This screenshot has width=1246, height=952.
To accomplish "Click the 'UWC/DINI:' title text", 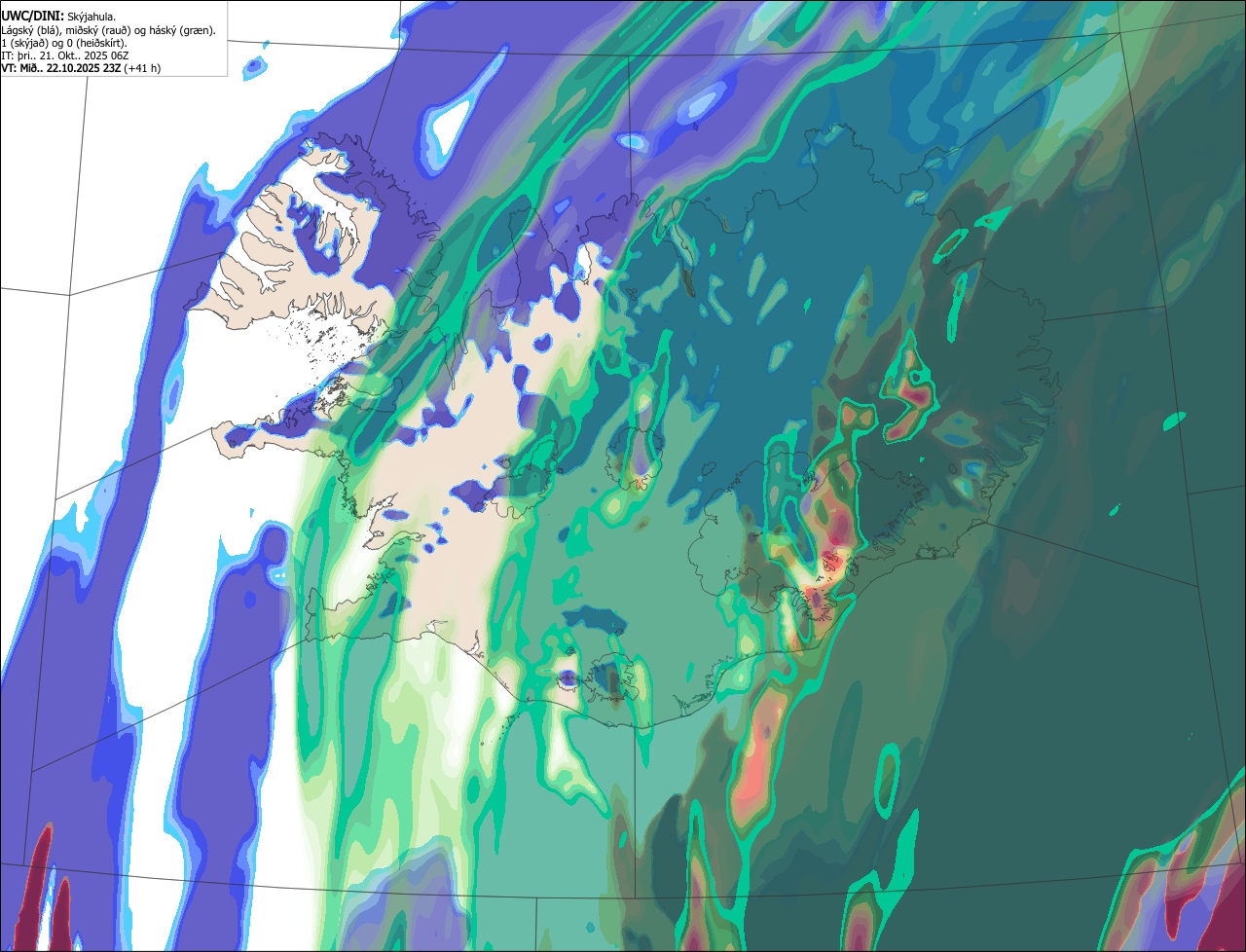I will click(x=33, y=17).
